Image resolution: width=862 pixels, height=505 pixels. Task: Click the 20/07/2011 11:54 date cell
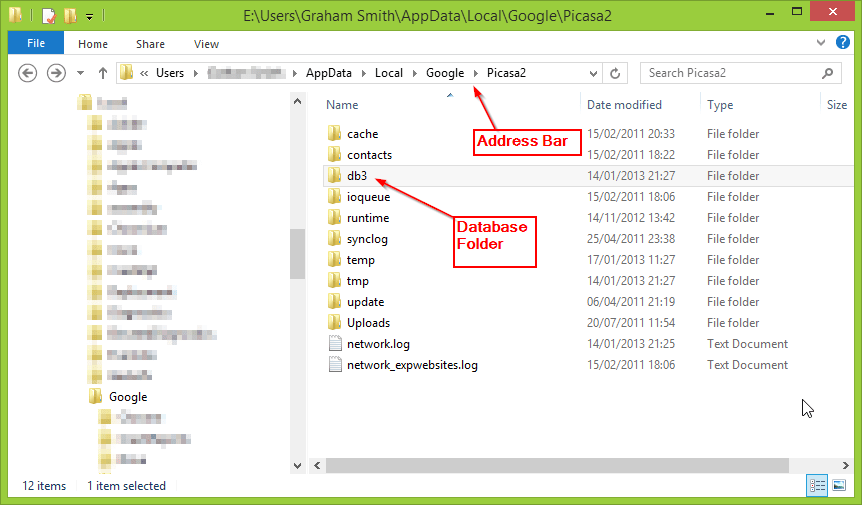click(x=631, y=323)
